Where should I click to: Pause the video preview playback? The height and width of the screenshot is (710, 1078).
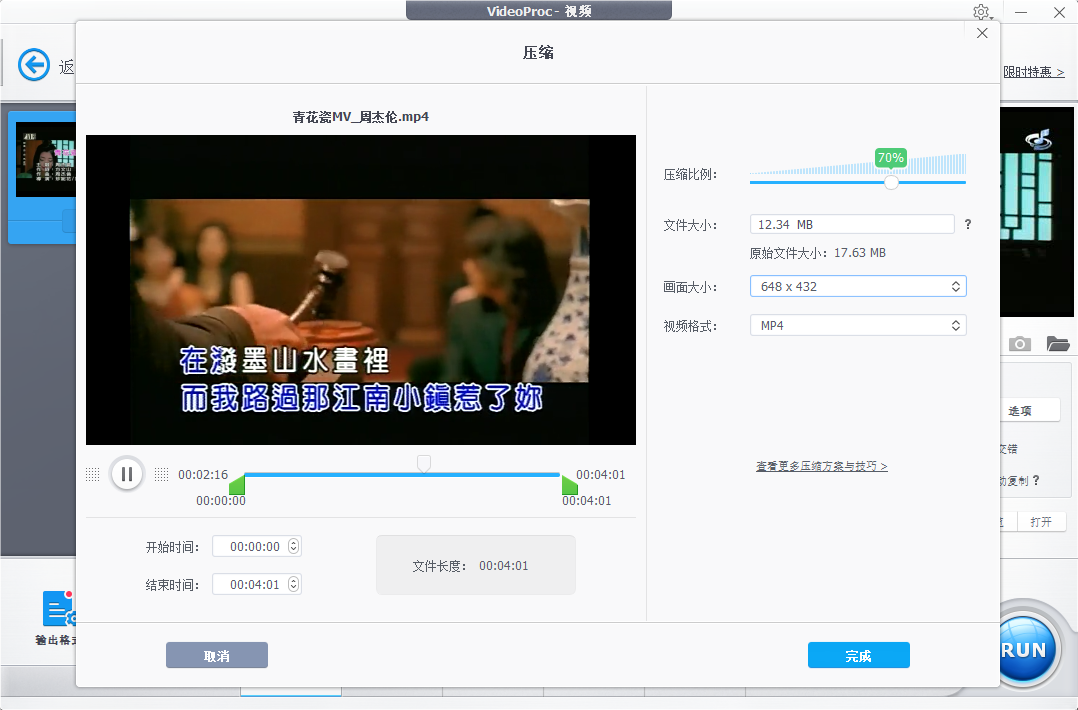127,474
